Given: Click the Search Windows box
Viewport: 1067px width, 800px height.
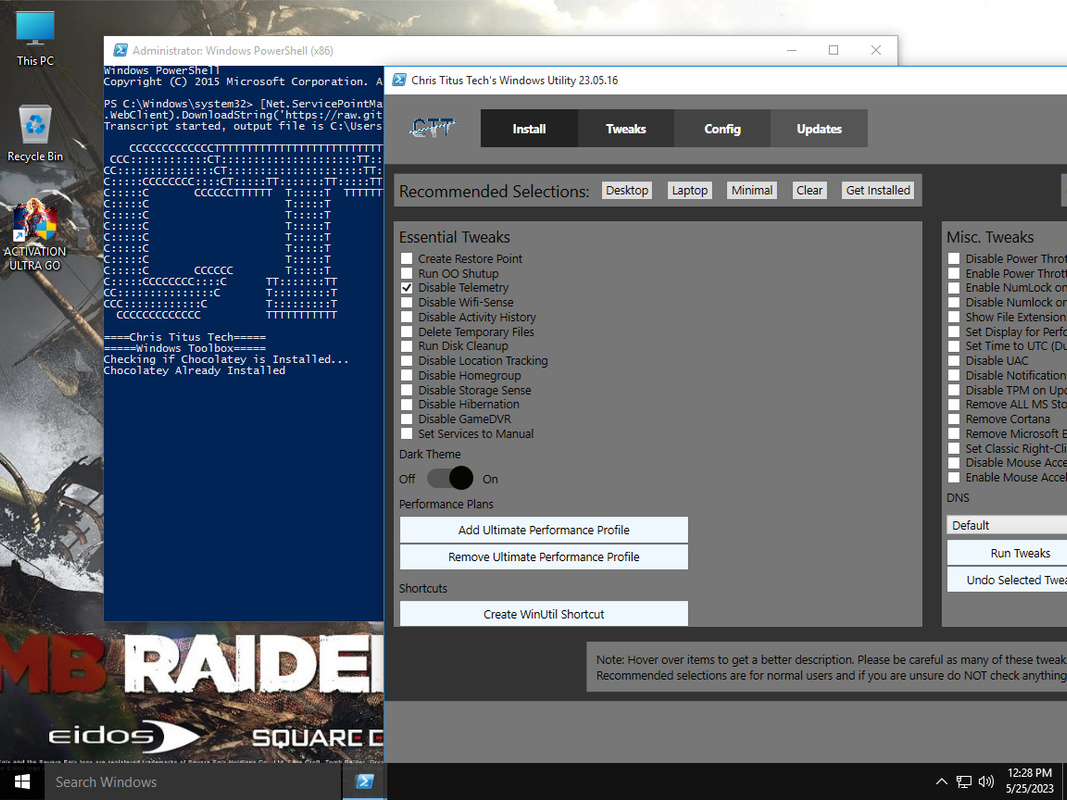Looking at the screenshot, I should point(193,782).
